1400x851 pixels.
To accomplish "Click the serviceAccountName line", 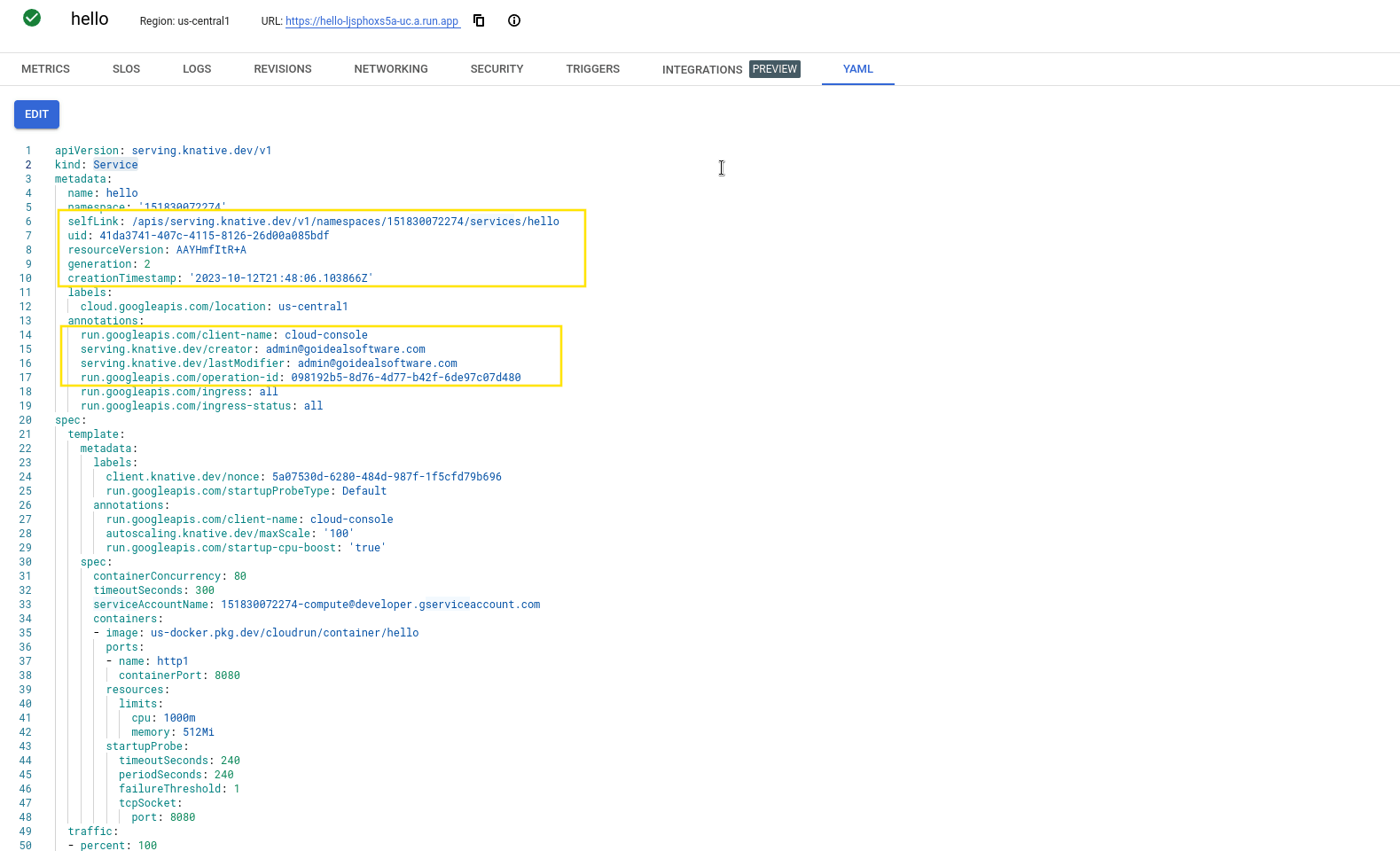I will click(317, 605).
